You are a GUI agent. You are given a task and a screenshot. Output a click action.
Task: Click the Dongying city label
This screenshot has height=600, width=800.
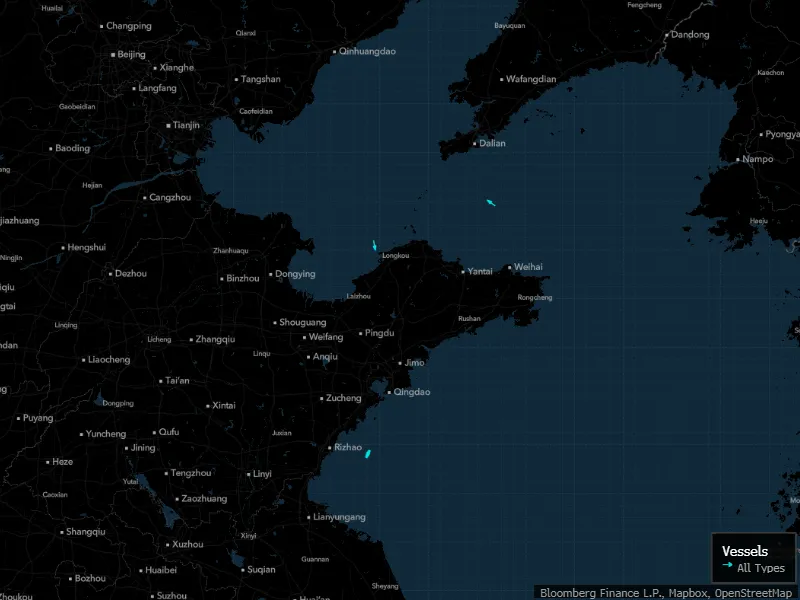click(x=295, y=274)
